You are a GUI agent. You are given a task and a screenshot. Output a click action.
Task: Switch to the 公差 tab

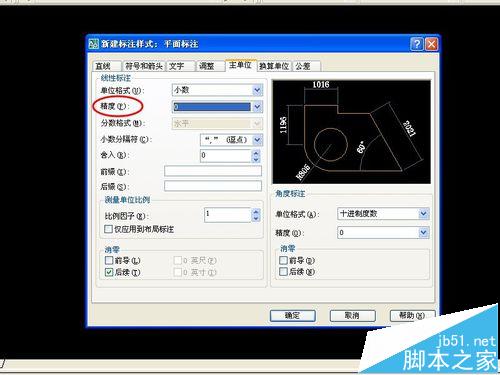pos(307,66)
